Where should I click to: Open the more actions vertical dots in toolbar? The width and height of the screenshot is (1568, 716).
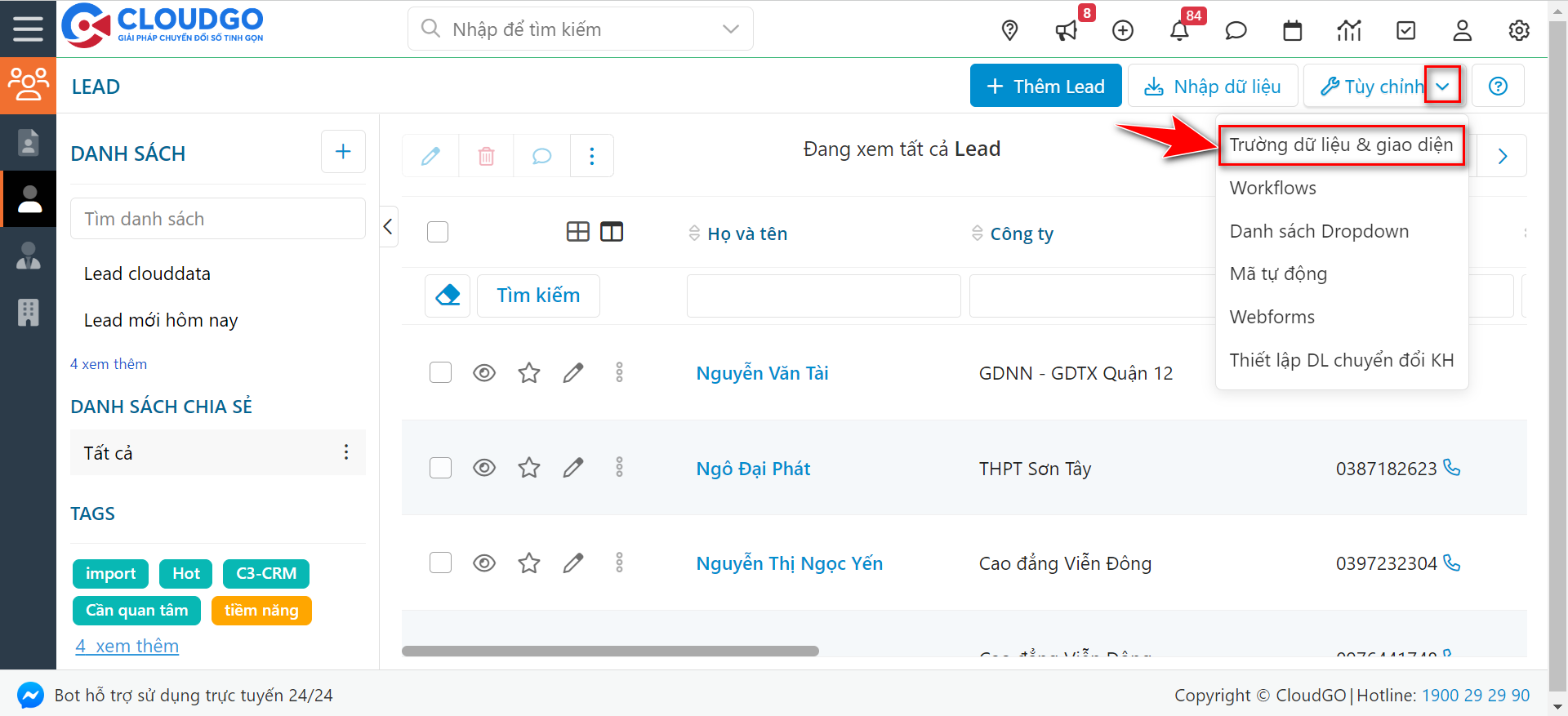592,155
